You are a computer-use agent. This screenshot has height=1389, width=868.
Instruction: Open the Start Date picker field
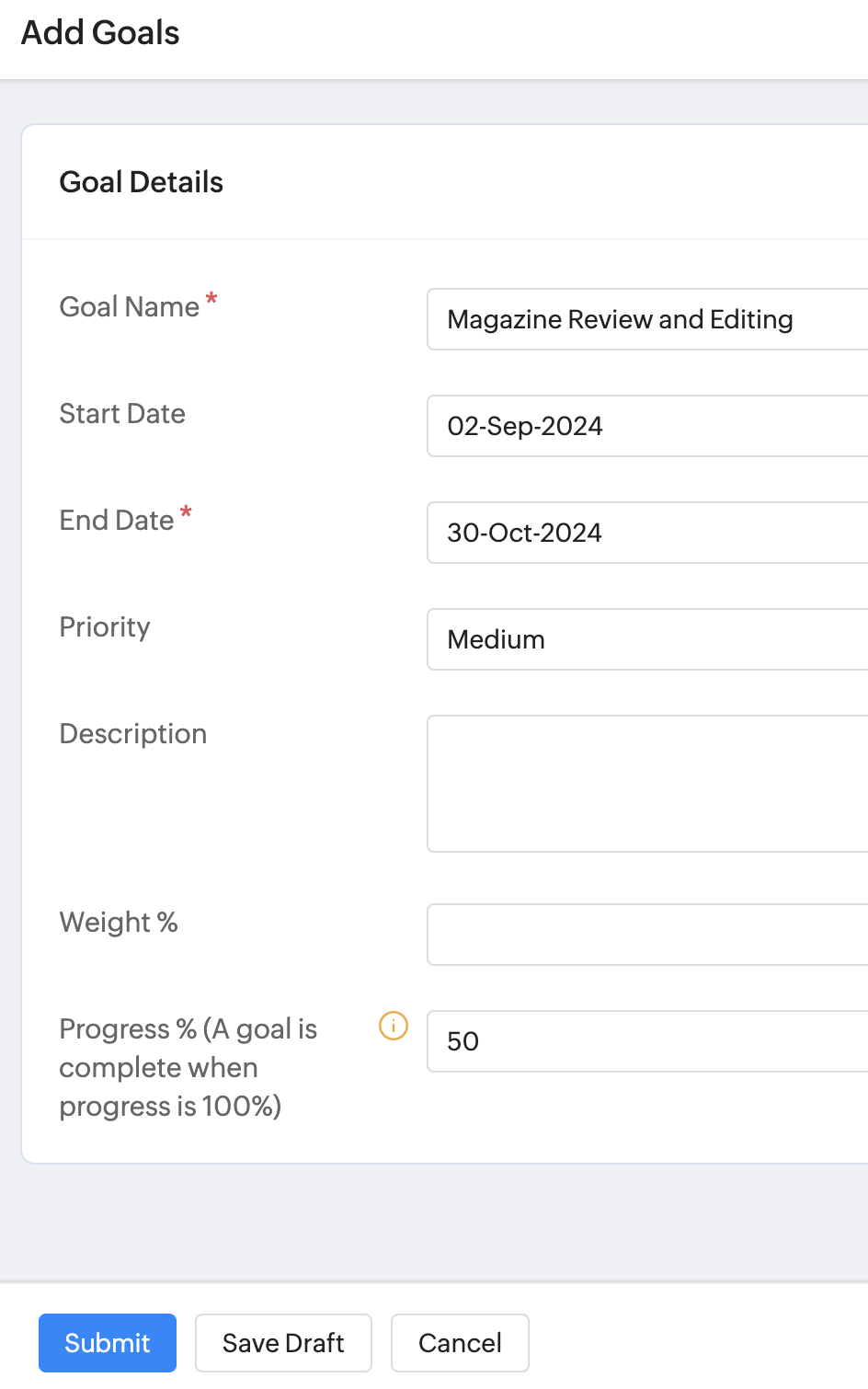pyautogui.click(x=647, y=426)
